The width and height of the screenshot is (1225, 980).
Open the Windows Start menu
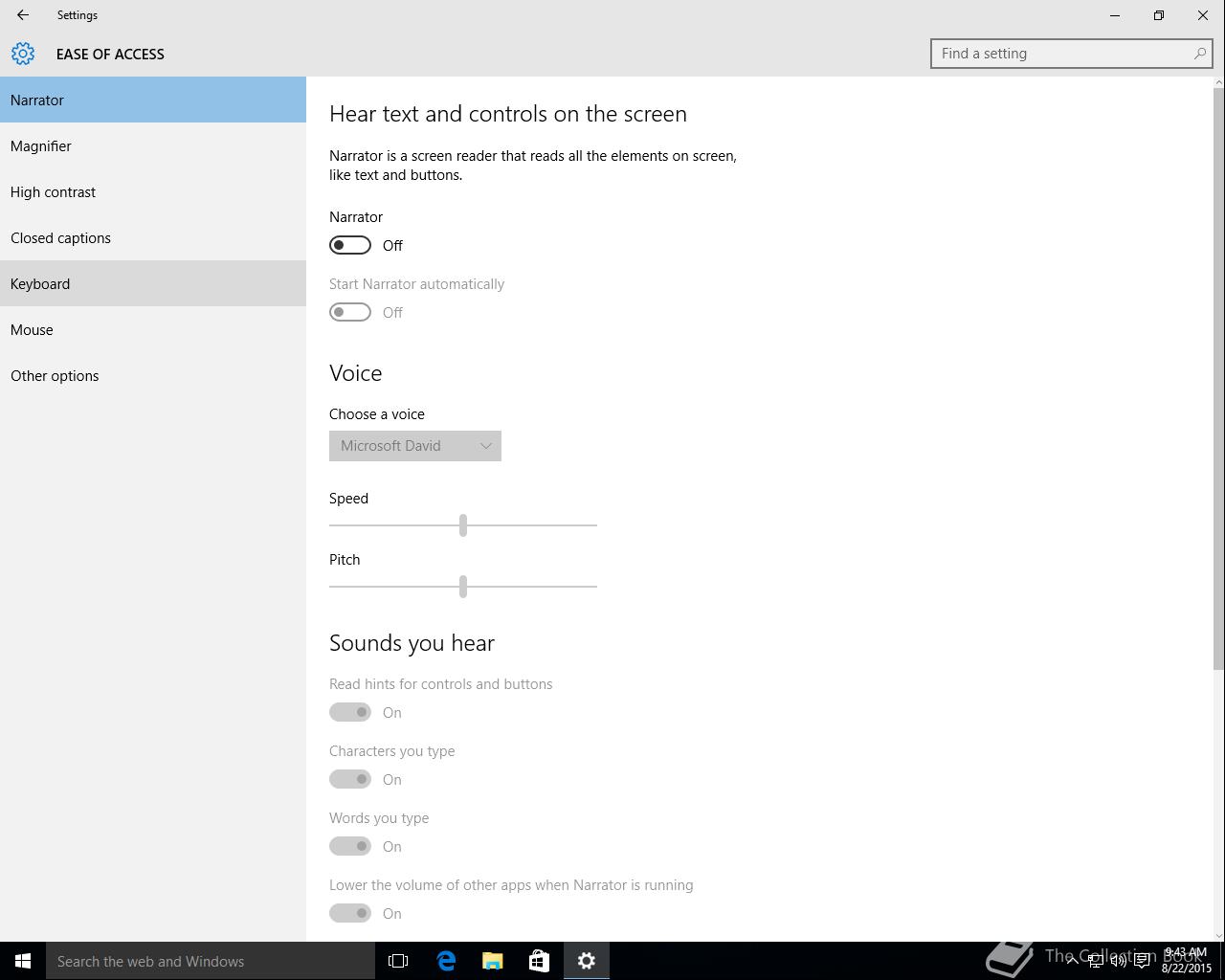pyautogui.click(x=23, y=961)
